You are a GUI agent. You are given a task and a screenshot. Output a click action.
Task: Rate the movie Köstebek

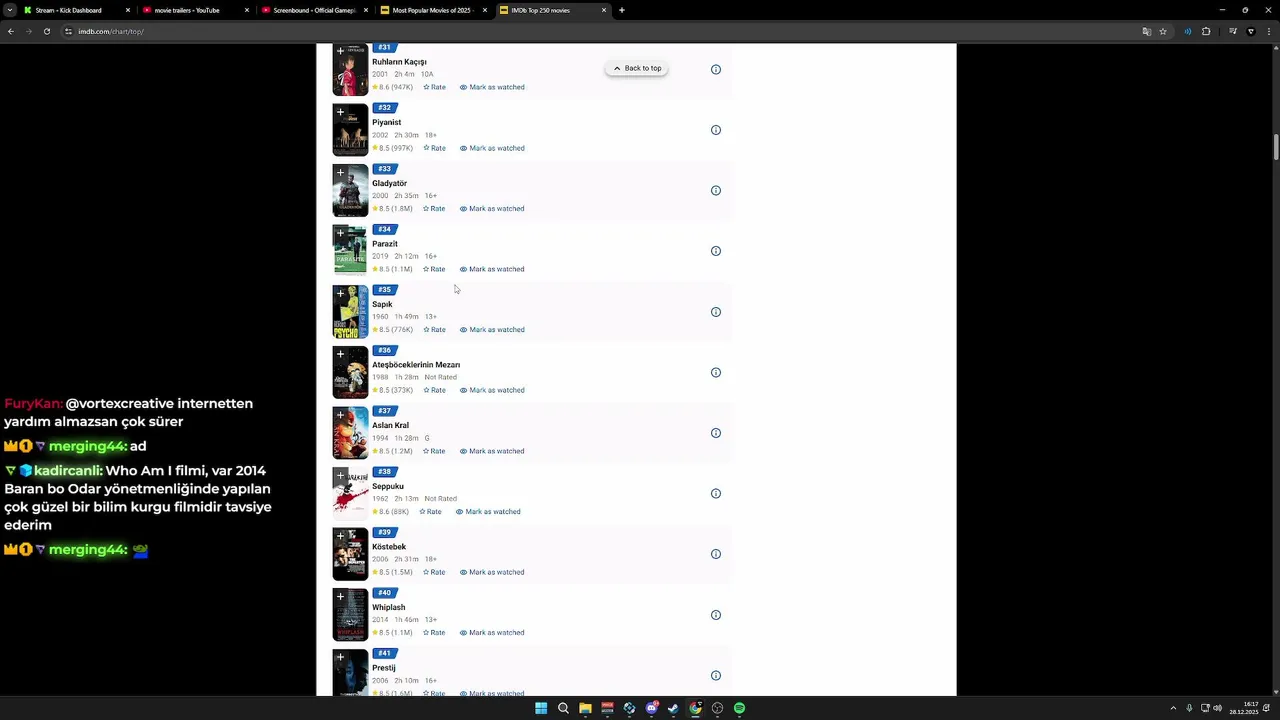click(434, 572)
